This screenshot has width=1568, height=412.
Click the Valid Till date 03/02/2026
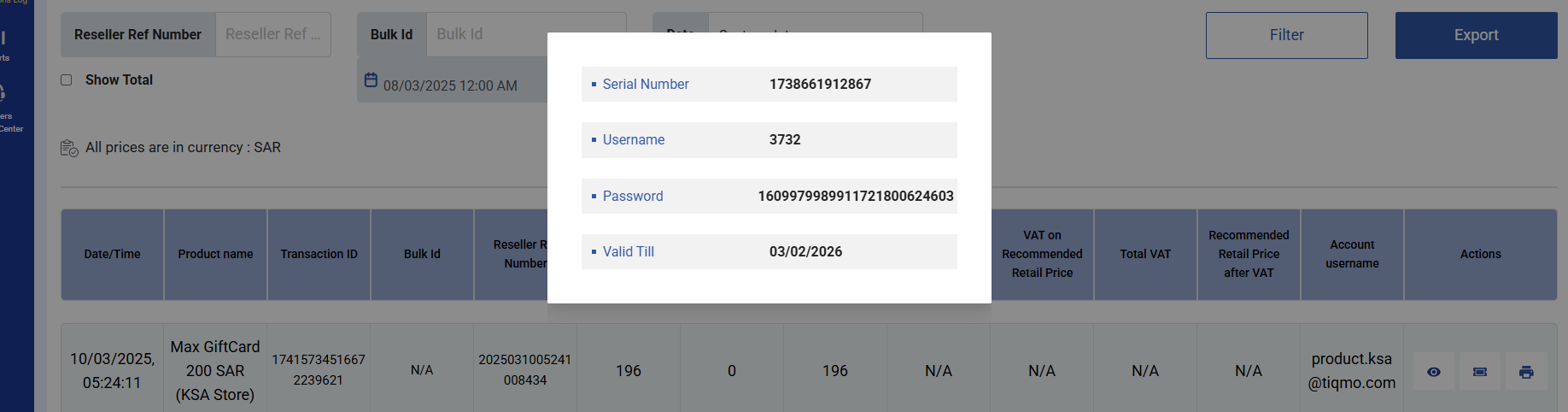[805, 251]
